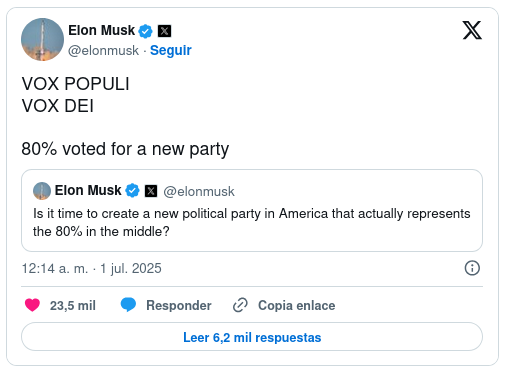This screenshot has width=510, height=373.
Task: Open the main rocket profile picture
Action: click(42, 39)
